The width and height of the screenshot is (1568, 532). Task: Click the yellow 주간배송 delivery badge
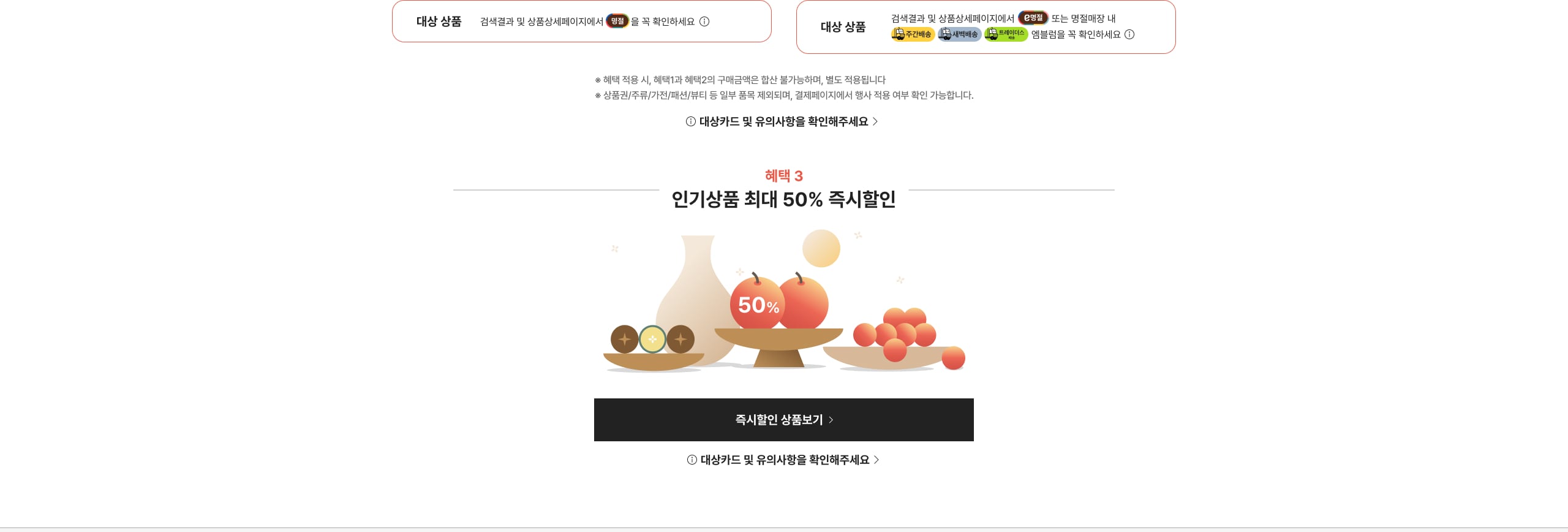point(913,34)
